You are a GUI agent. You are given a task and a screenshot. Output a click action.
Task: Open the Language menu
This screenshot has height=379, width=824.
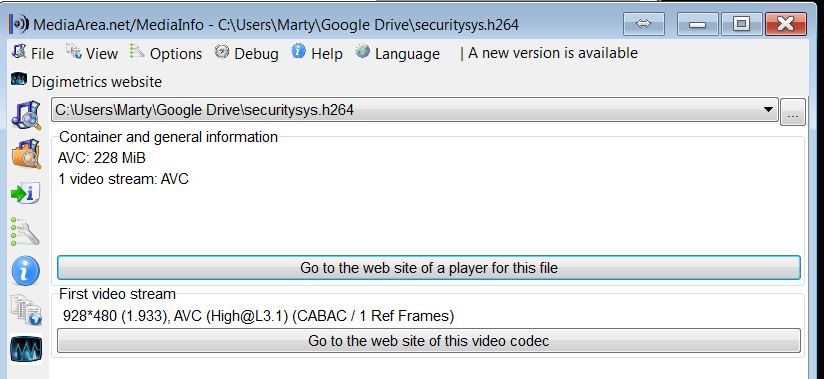[x=397, y=53]
